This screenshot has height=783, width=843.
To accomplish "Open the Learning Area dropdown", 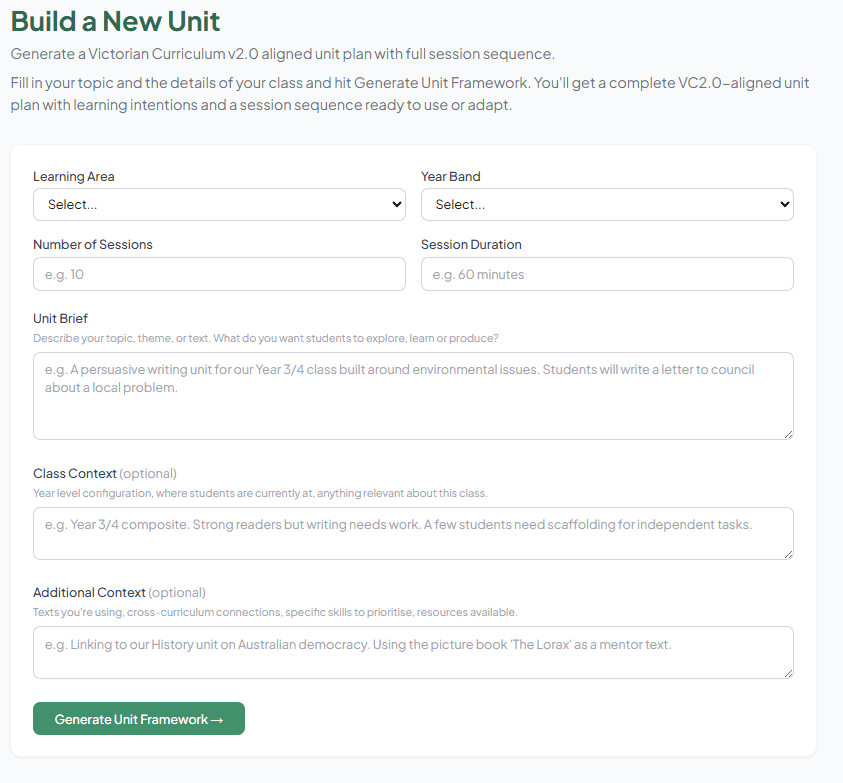I will click(x=220, y=204).
